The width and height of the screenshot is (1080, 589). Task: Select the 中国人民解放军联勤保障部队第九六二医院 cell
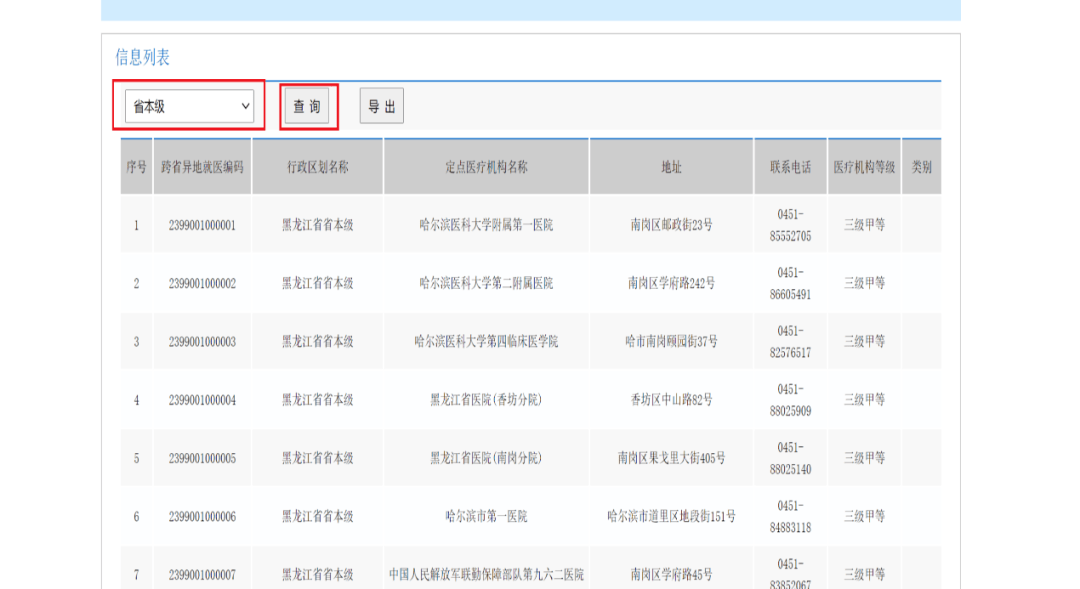click(486, 575)
